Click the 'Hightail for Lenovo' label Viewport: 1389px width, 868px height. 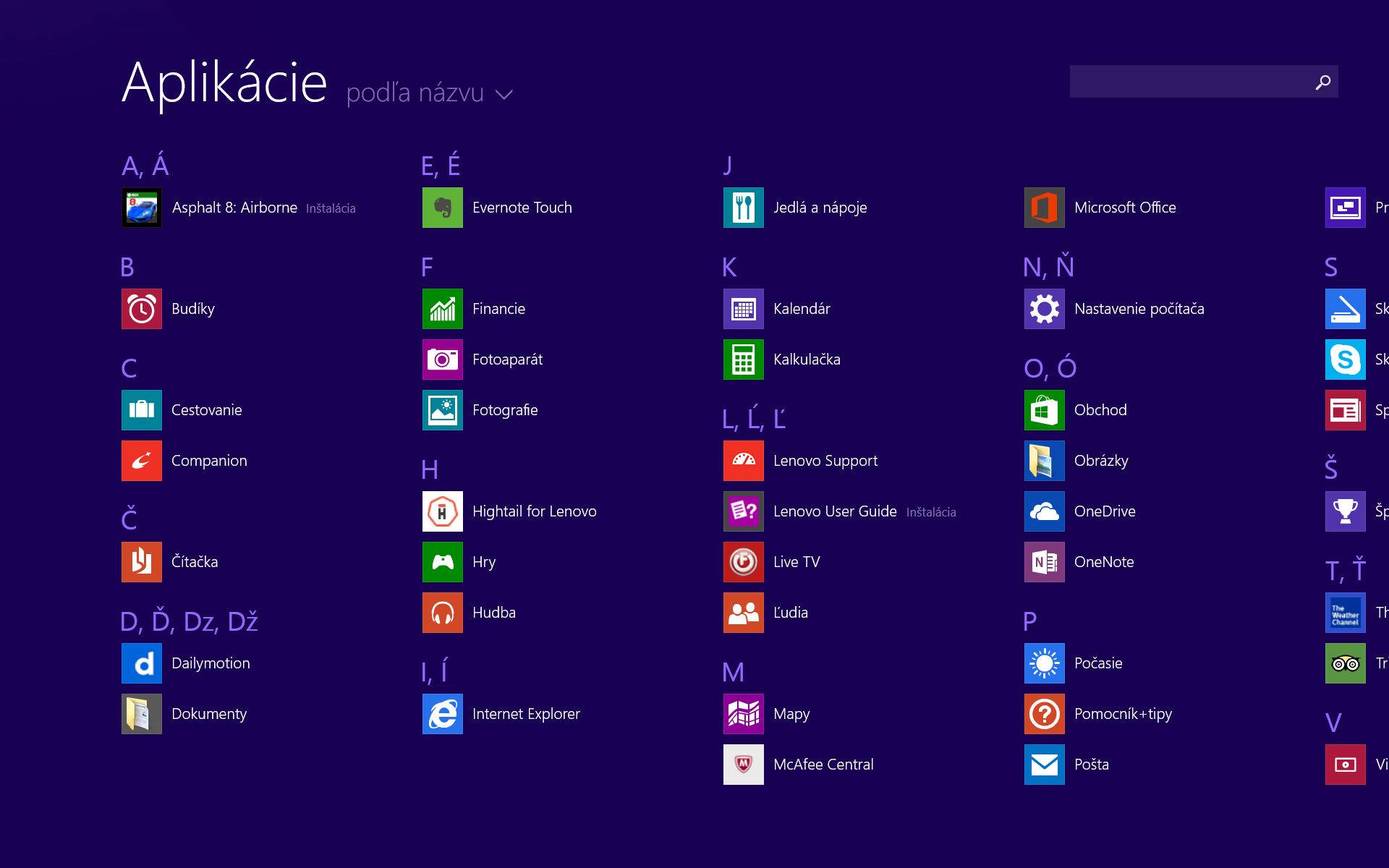pyautogui.click(x=535, y=511)
